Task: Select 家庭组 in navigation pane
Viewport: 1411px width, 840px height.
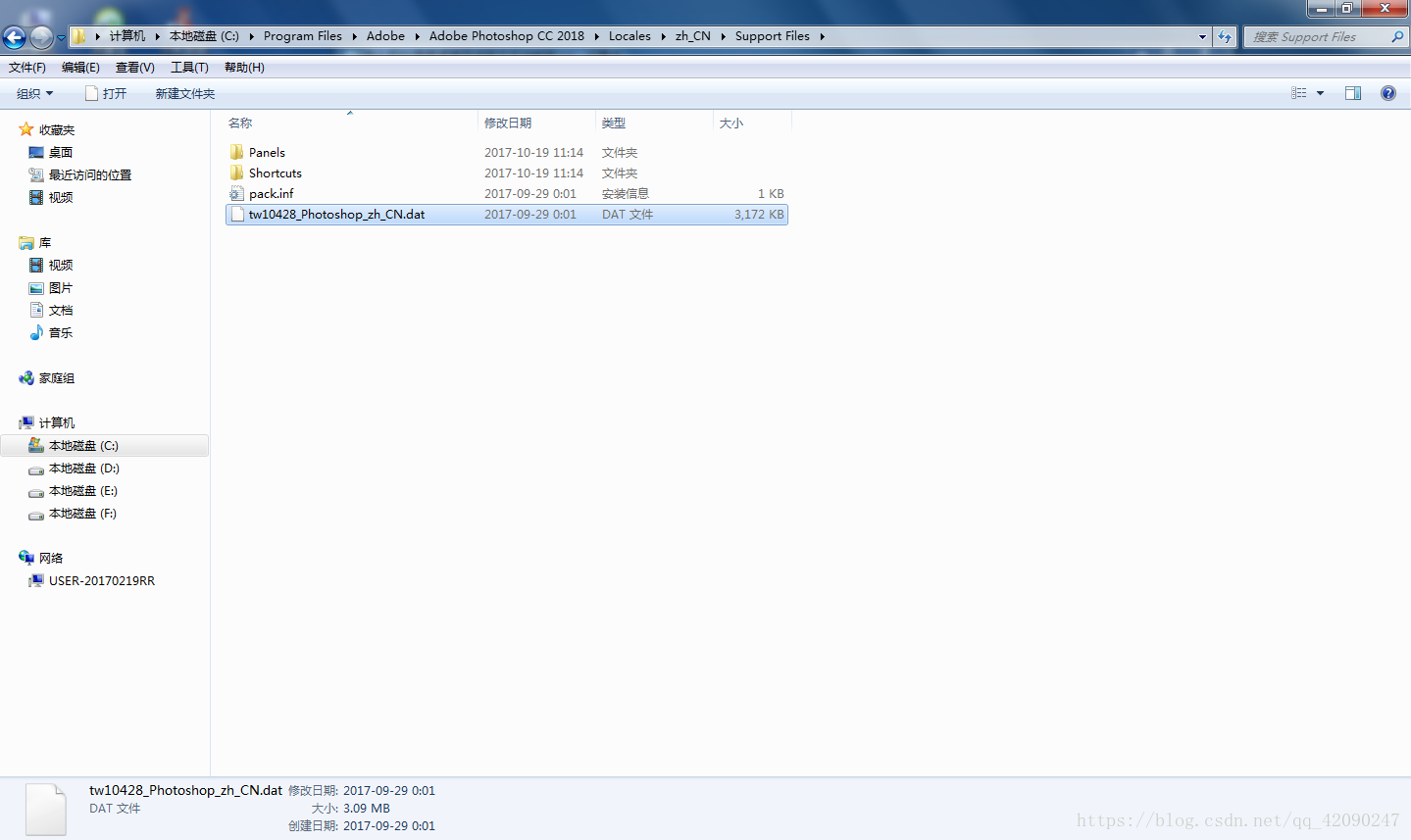Action: 57,377
